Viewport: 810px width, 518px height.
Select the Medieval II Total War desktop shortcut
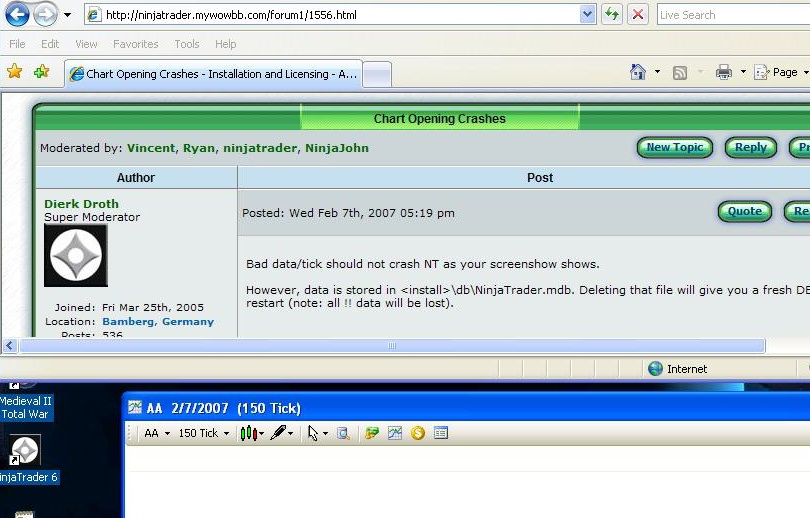26,403
